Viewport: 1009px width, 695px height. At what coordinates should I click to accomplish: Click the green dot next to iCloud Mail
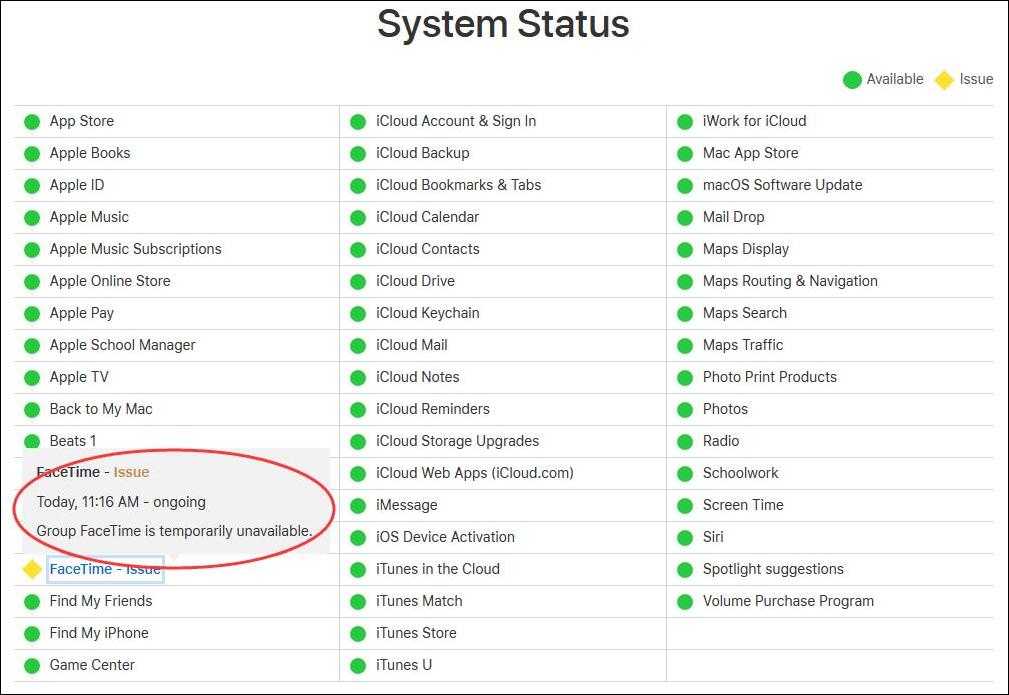click(358, 346)
